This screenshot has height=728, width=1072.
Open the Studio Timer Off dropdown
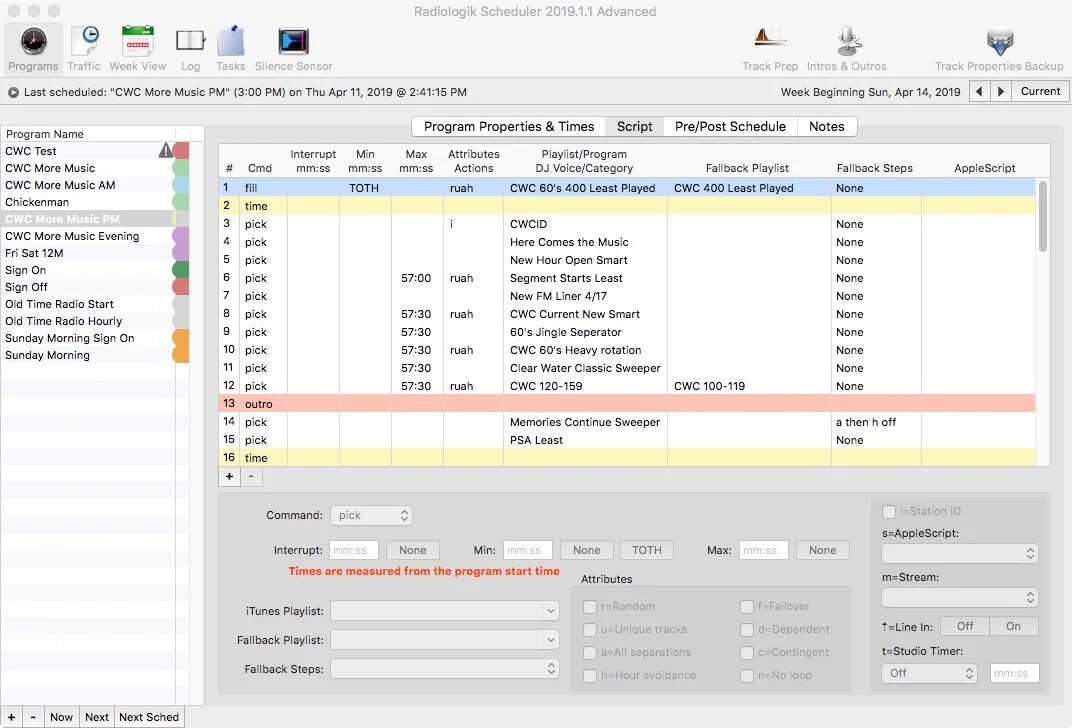[x=929, y=673]
